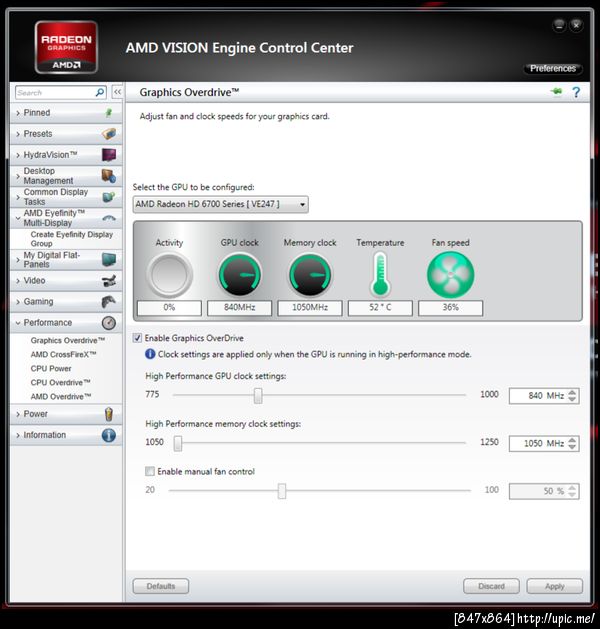600x629 pixels.
Task: Open the GPU selection dropdown
Action: (x=221, y=204)
